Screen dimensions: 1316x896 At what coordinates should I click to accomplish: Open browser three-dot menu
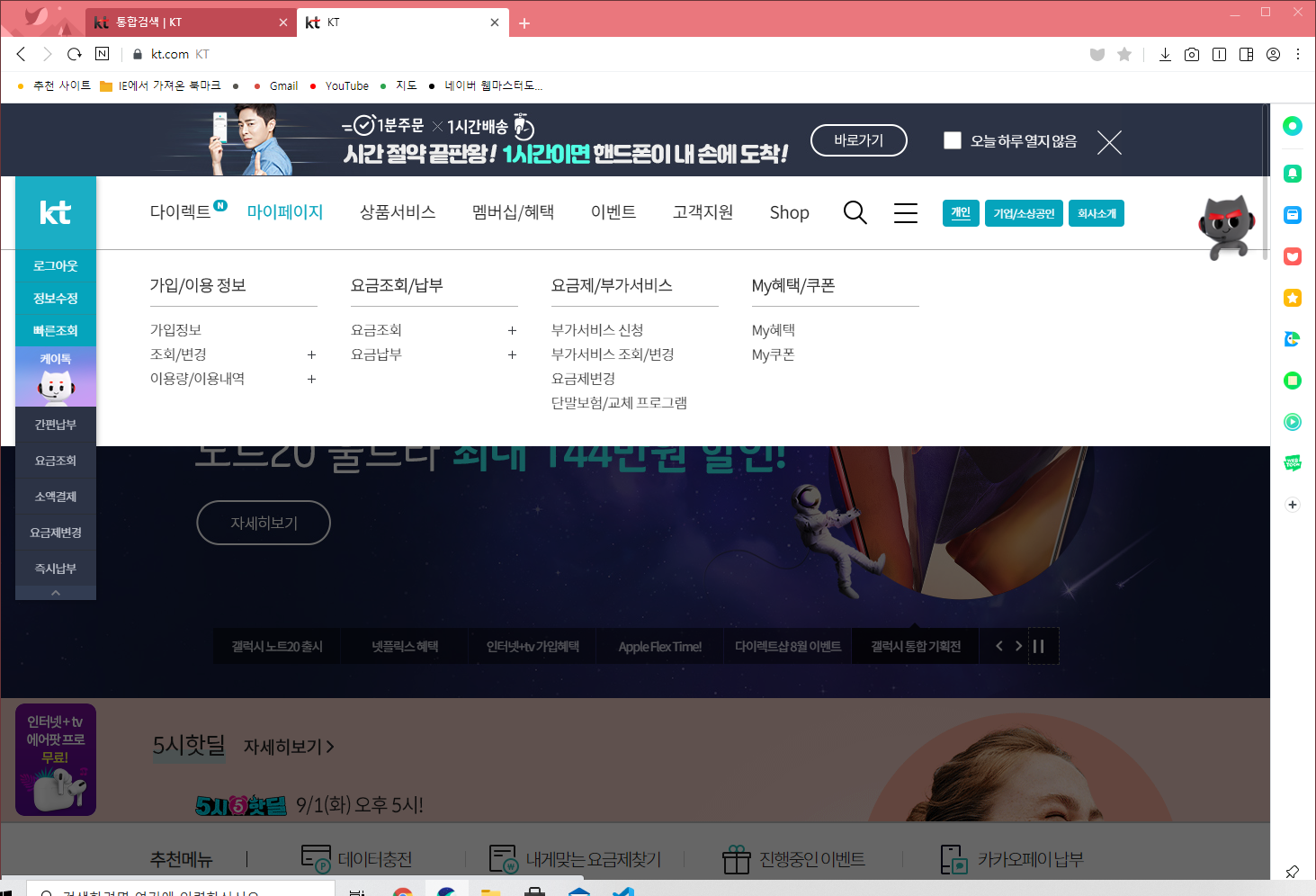[x=1298, y=54]
